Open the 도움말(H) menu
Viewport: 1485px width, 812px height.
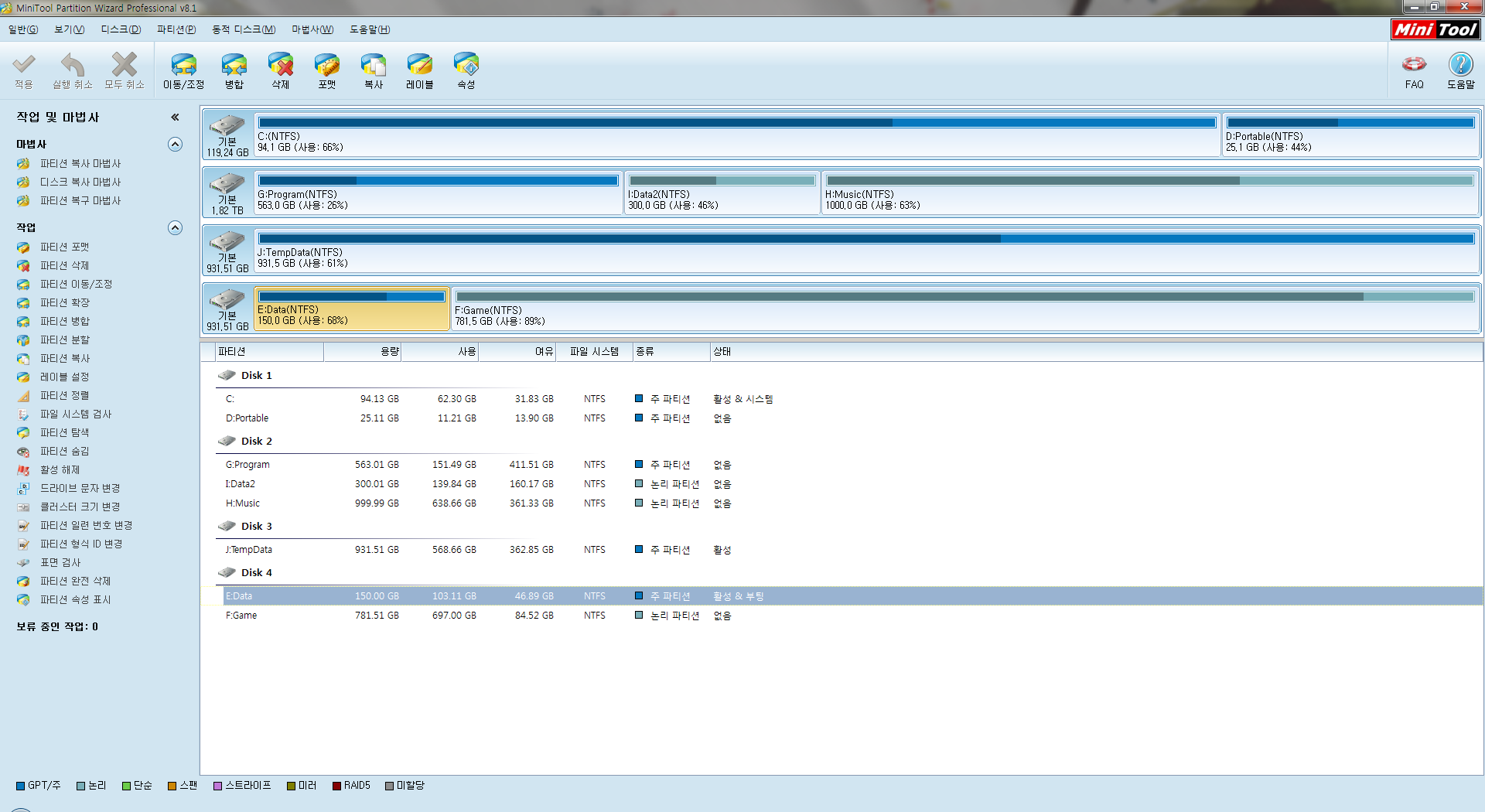[x=370, y=29]
